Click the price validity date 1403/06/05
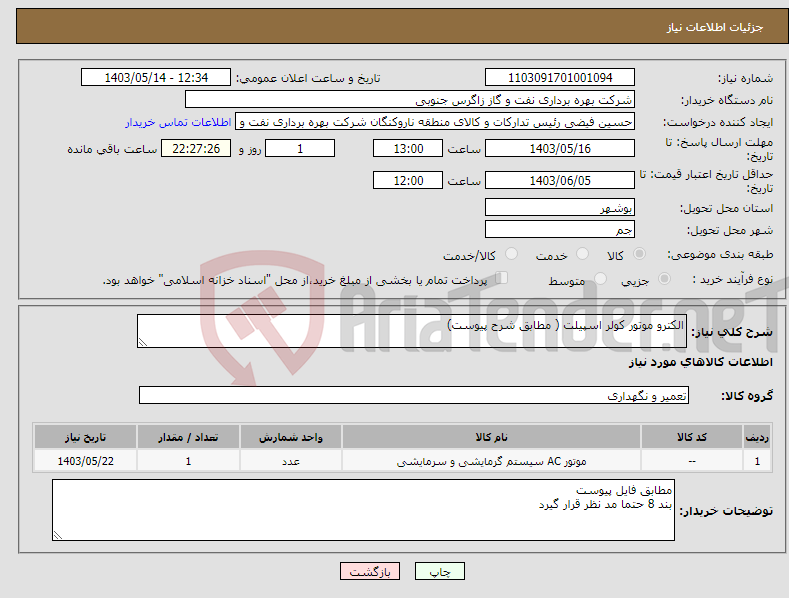Image resolution: width=789 pixels, height=598 pixels. [x=560, y=180]
